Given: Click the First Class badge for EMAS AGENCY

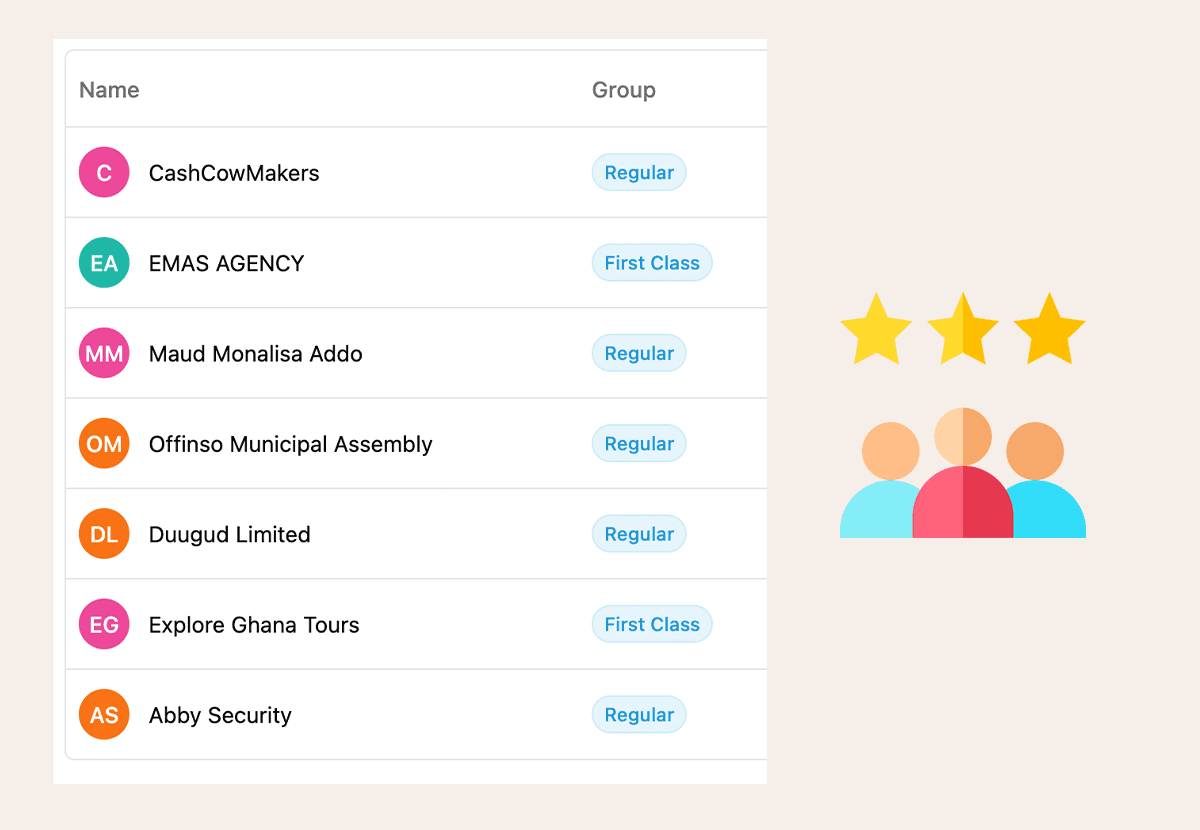Looking at the screenshot, I should pyautogui.click(x=652, y=262).
